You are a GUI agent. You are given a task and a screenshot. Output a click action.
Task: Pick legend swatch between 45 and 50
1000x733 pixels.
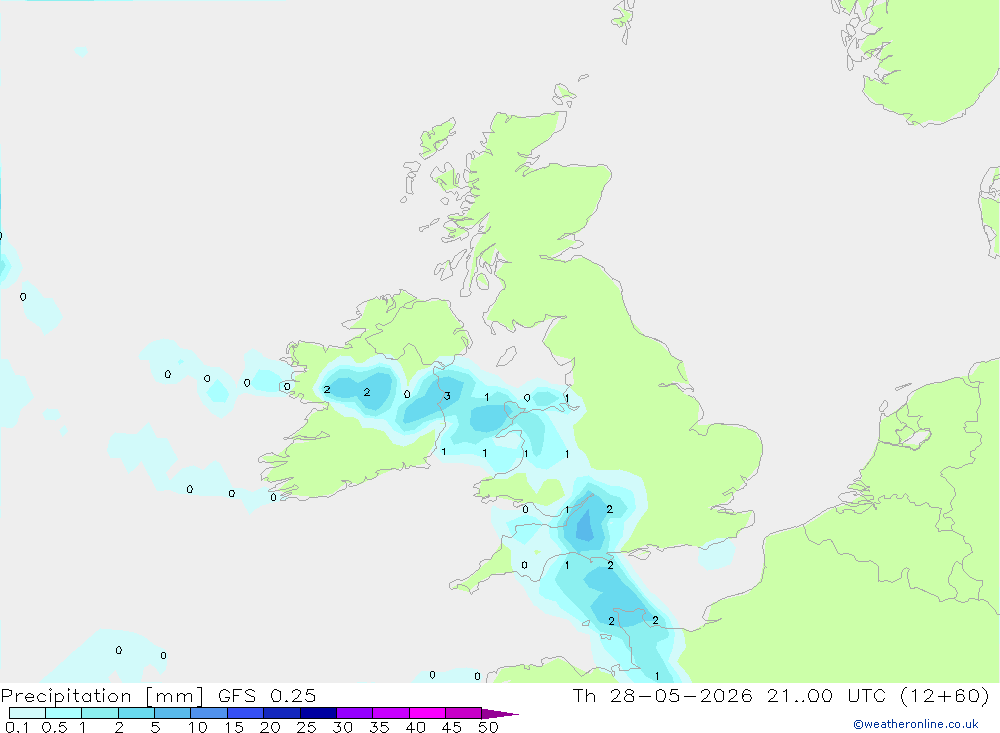(463, 713)
